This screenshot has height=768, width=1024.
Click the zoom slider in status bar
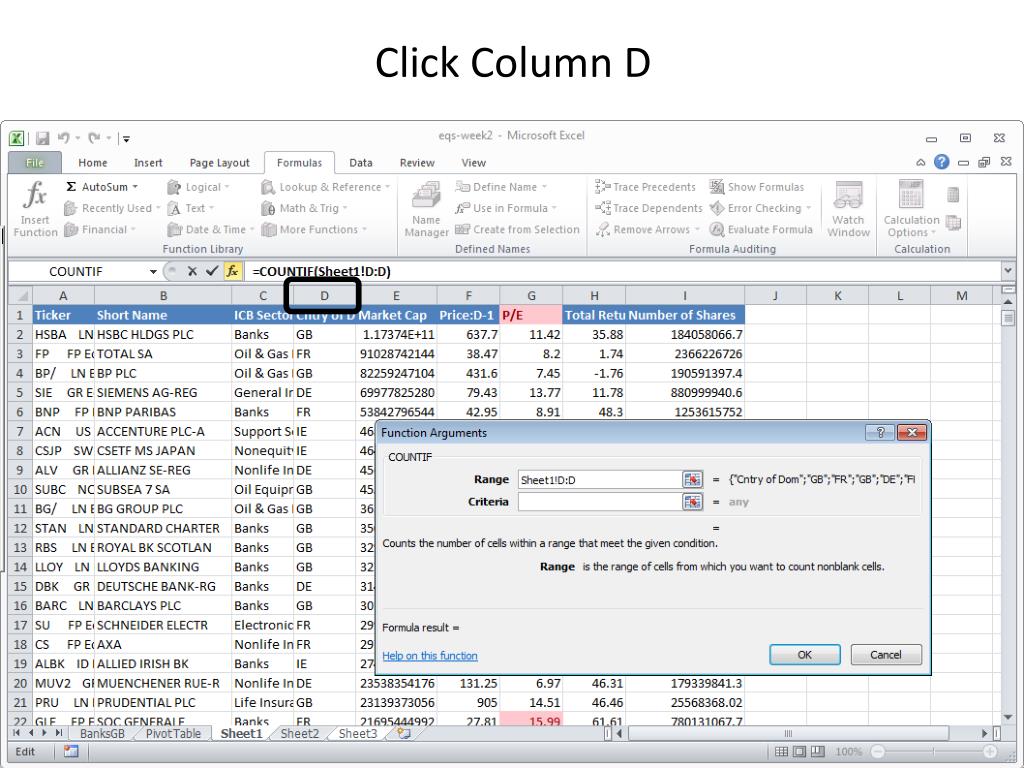pos(934,752)
